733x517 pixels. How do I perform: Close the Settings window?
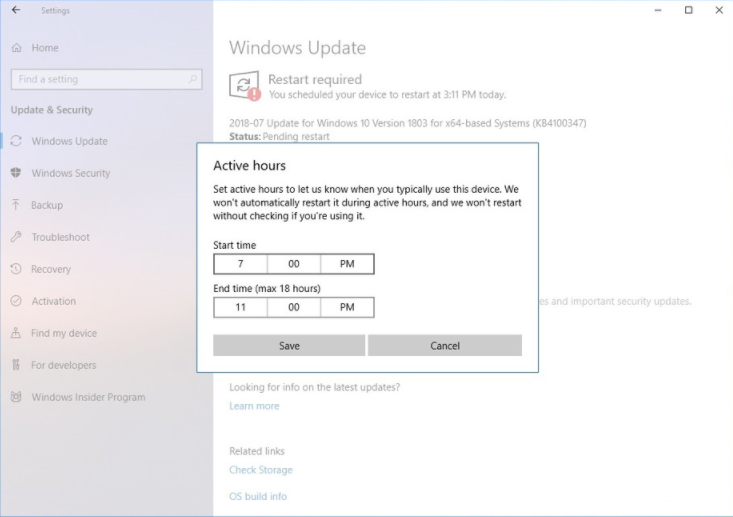tap(719, 10)
